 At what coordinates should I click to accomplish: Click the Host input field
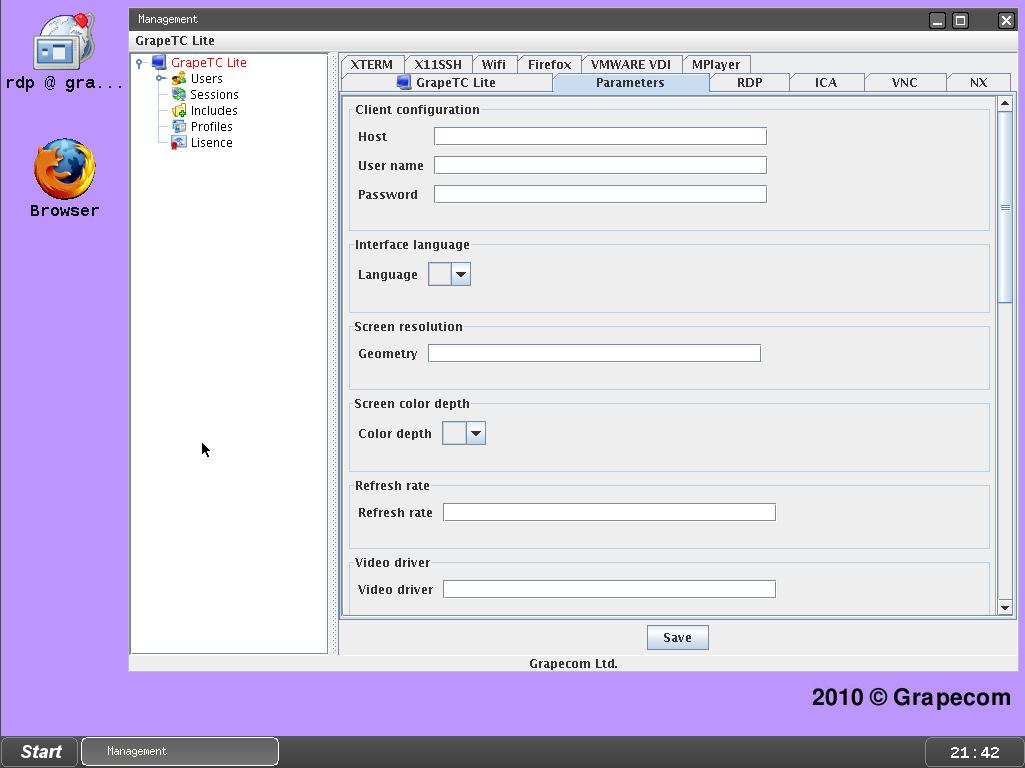tap(600, 137)
